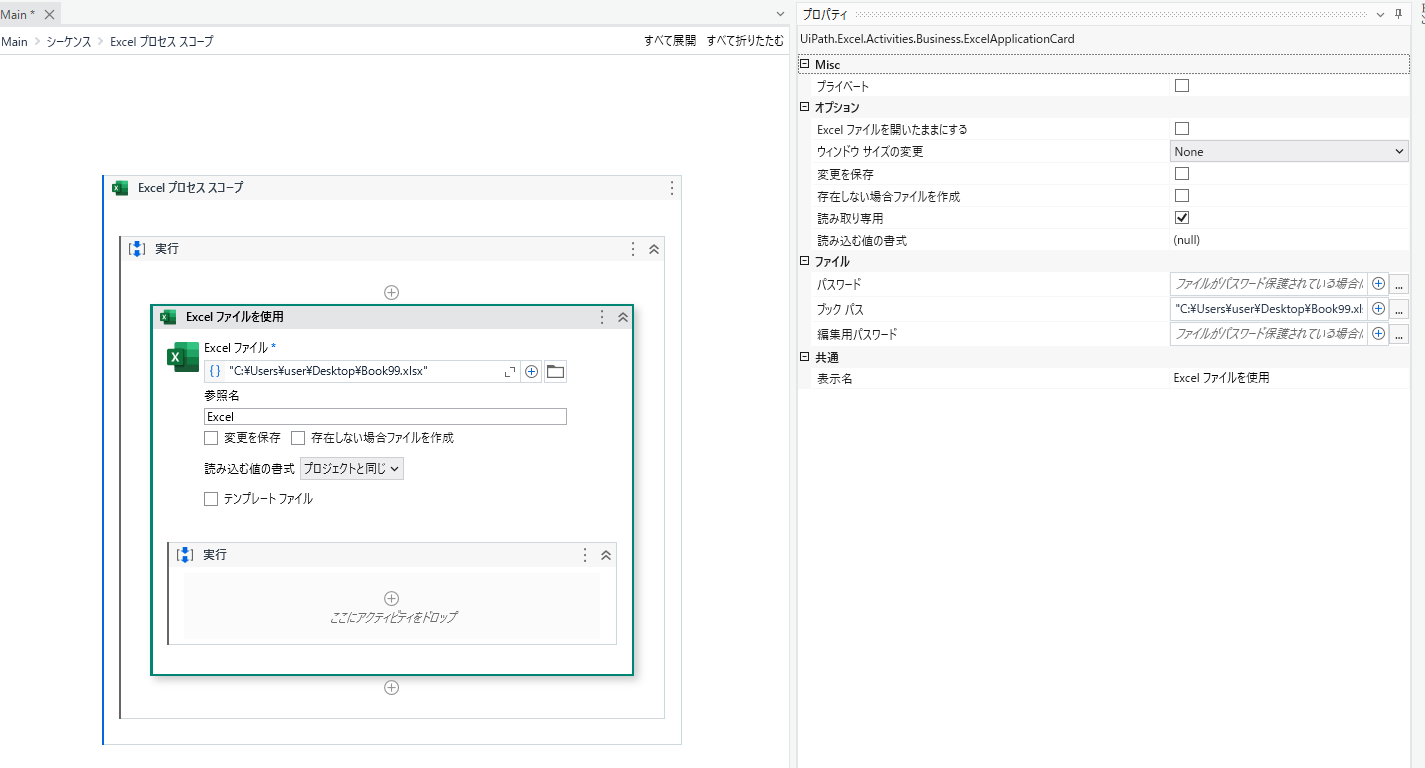The height and width of the screenshot is (768, 1425).
Task: Click the Excel icon on Excel プロセス スコープ header
Action: (119, 187)
